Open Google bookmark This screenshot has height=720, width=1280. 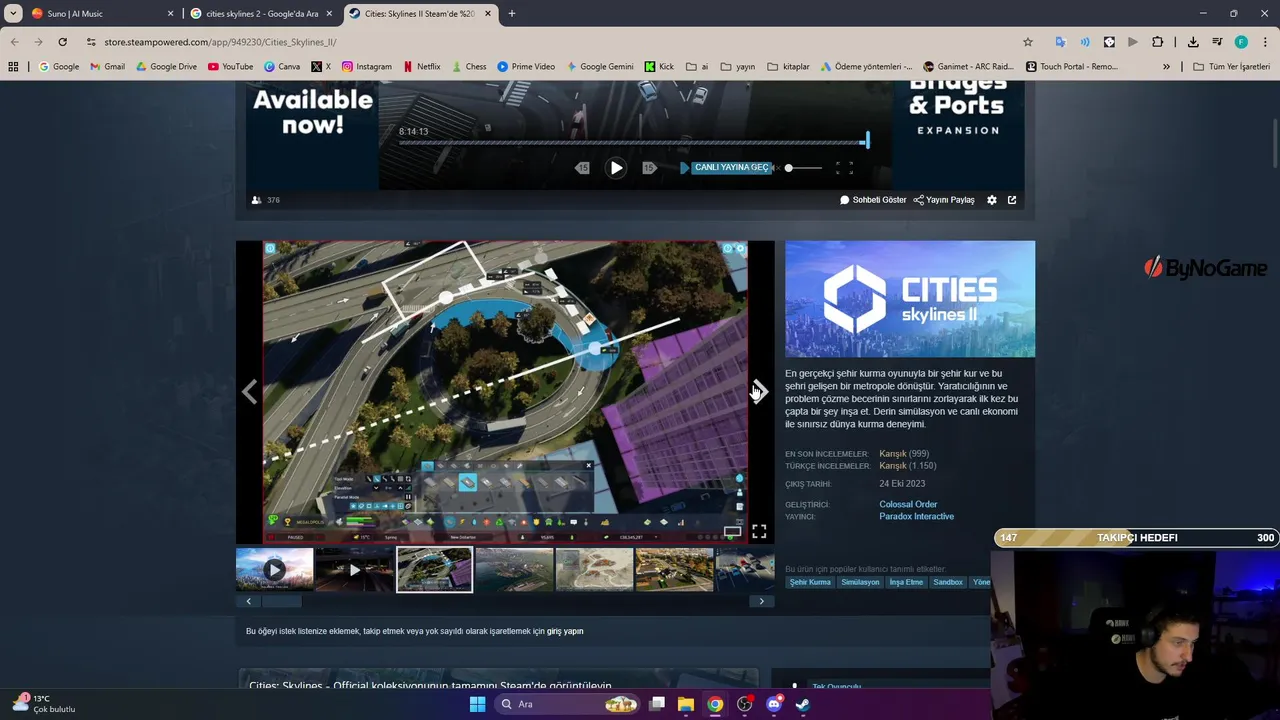click(x=59, y=67)
